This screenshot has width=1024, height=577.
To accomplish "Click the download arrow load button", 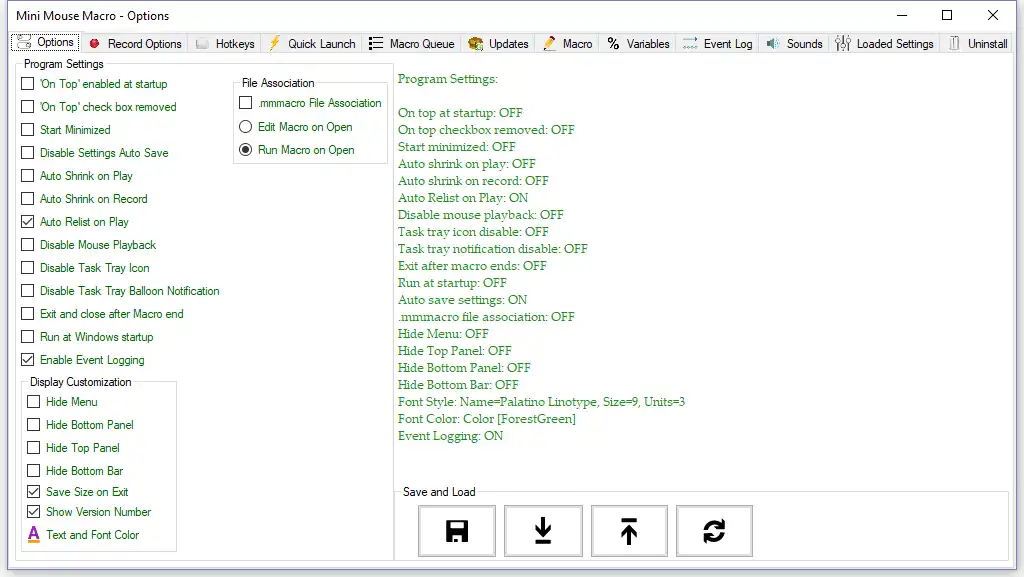I will (x=543, y=531).
